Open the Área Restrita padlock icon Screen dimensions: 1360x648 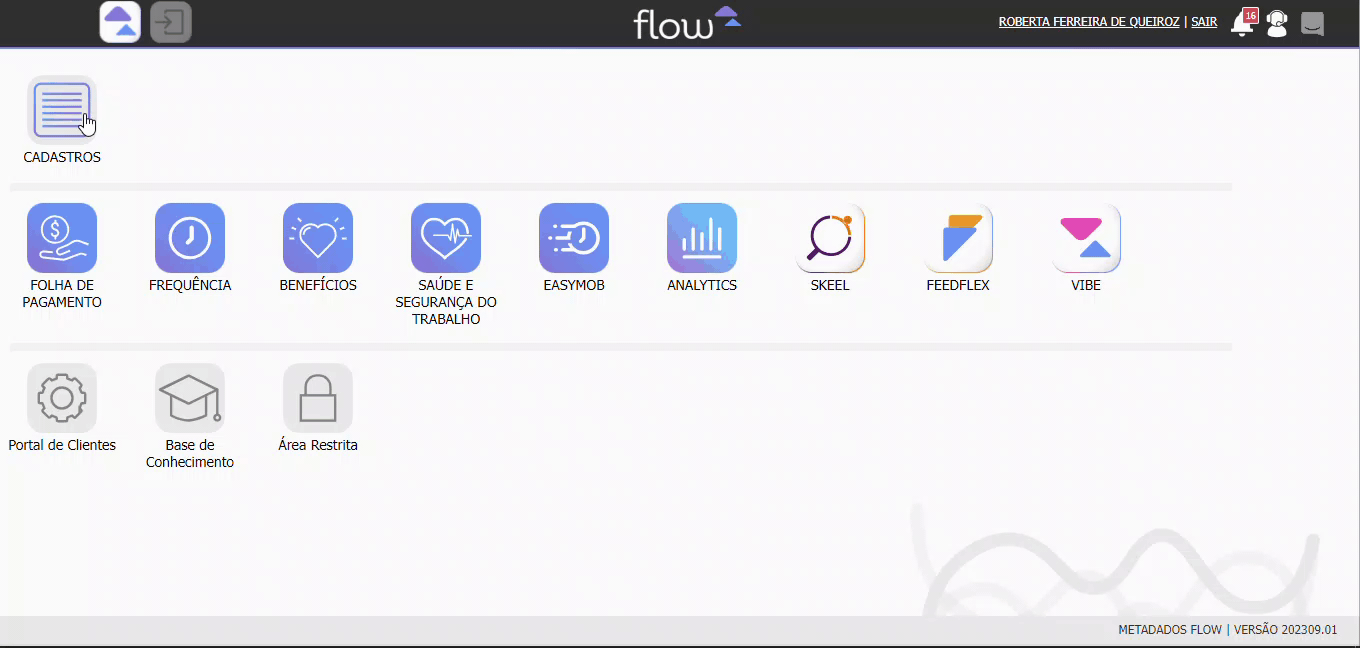point(318,398)
